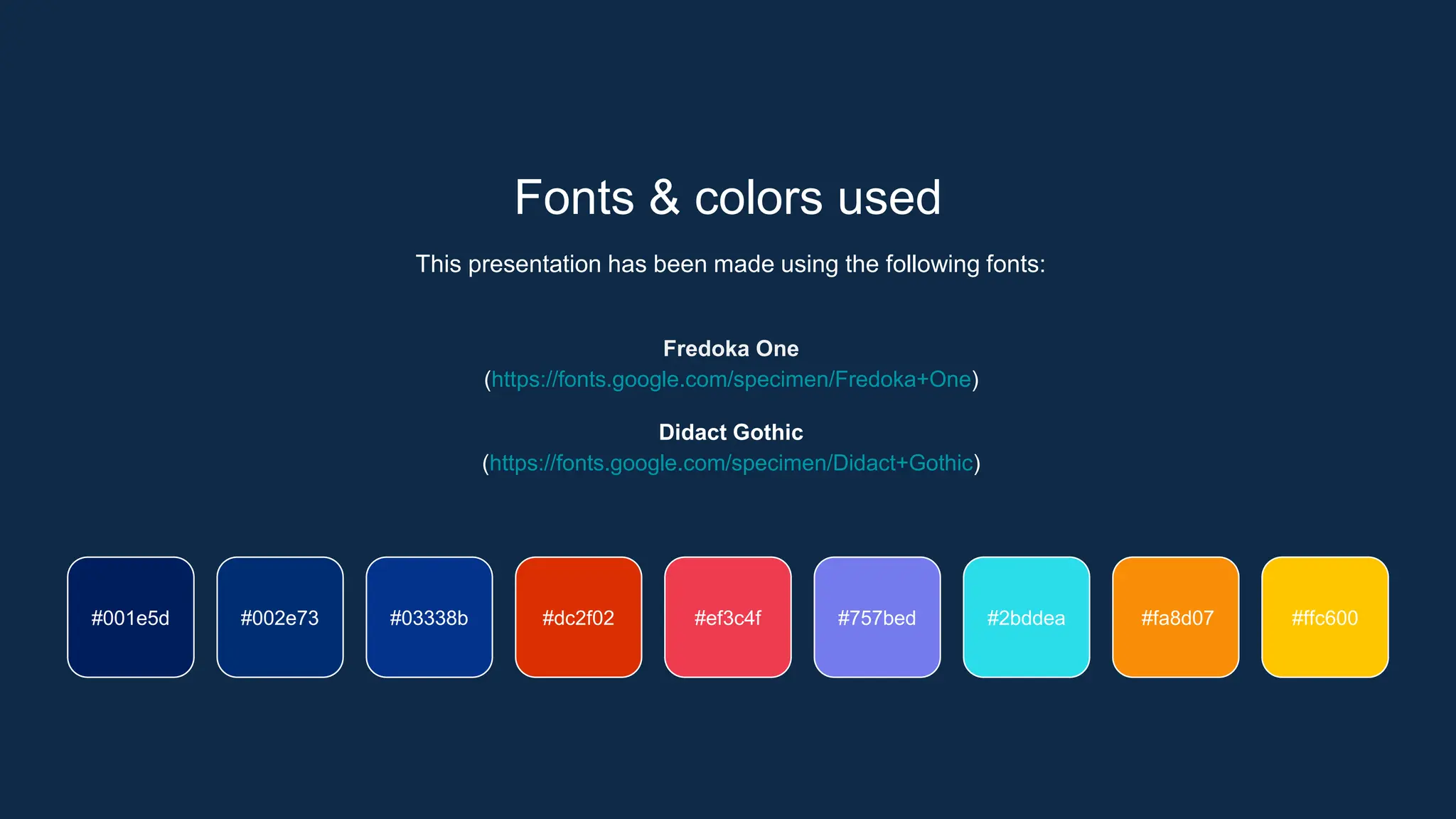Click the word 'Fonts' in the slide title

[574, 198]
